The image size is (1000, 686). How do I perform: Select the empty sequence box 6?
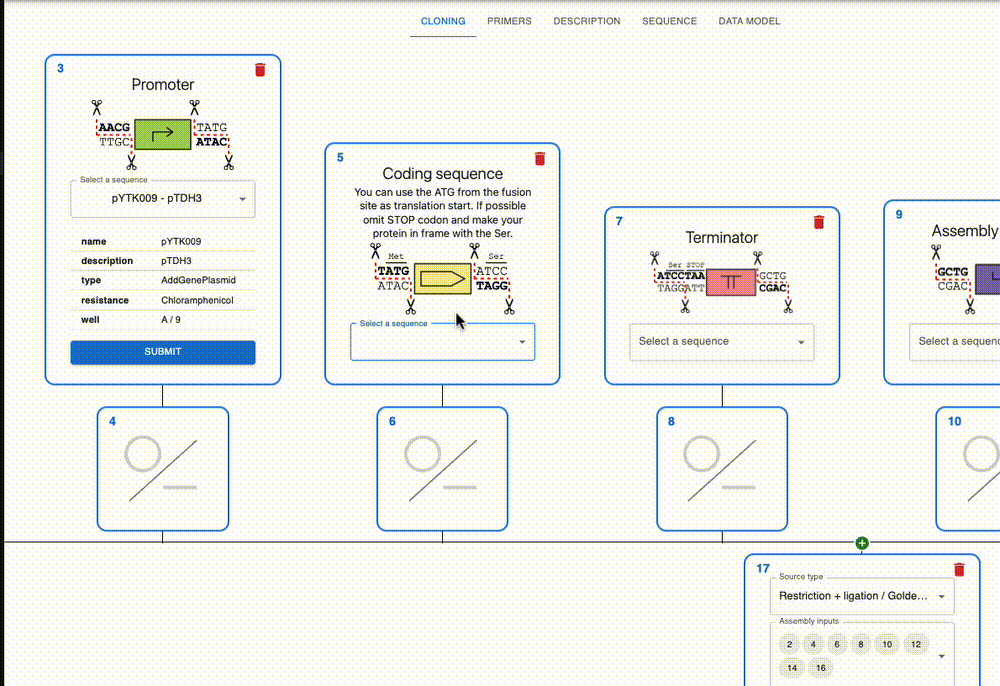(442, 468)
